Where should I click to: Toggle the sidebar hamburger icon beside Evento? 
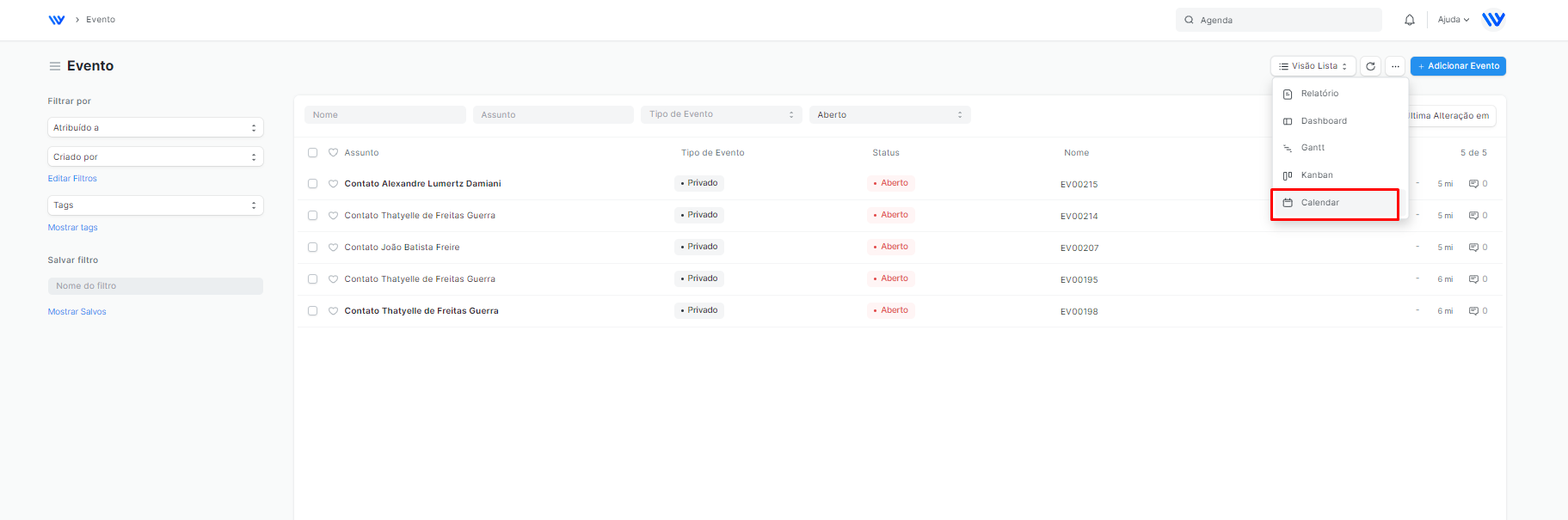coord(55,66)
